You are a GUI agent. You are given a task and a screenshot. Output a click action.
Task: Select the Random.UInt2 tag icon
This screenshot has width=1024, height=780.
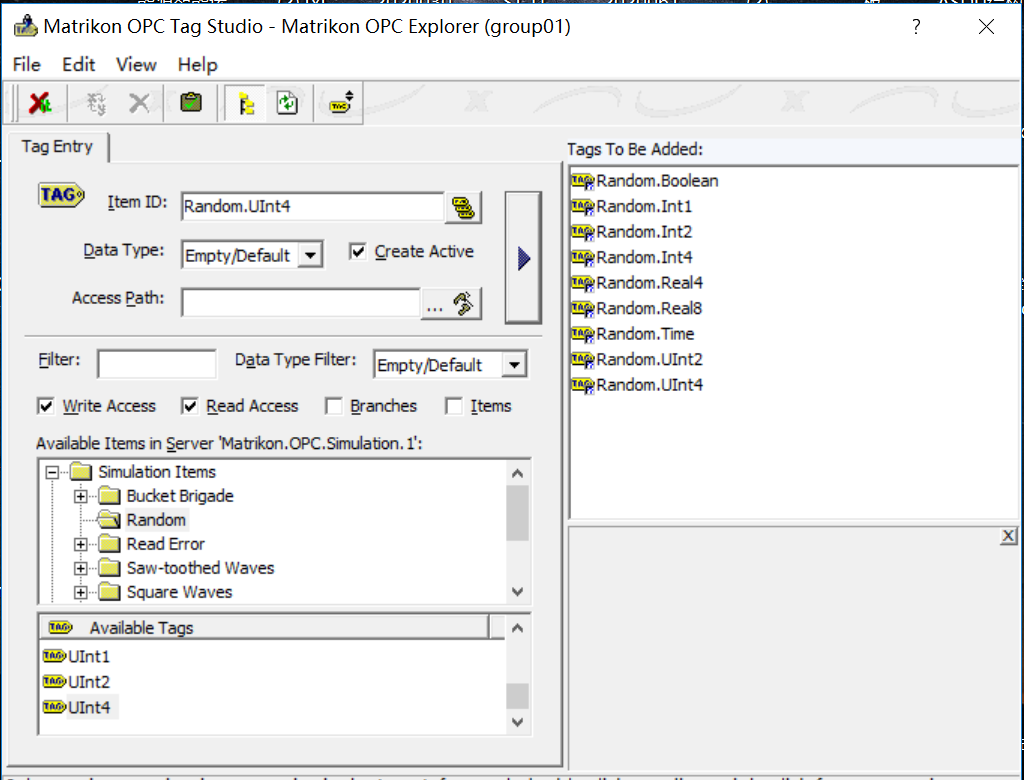point(583,359)
